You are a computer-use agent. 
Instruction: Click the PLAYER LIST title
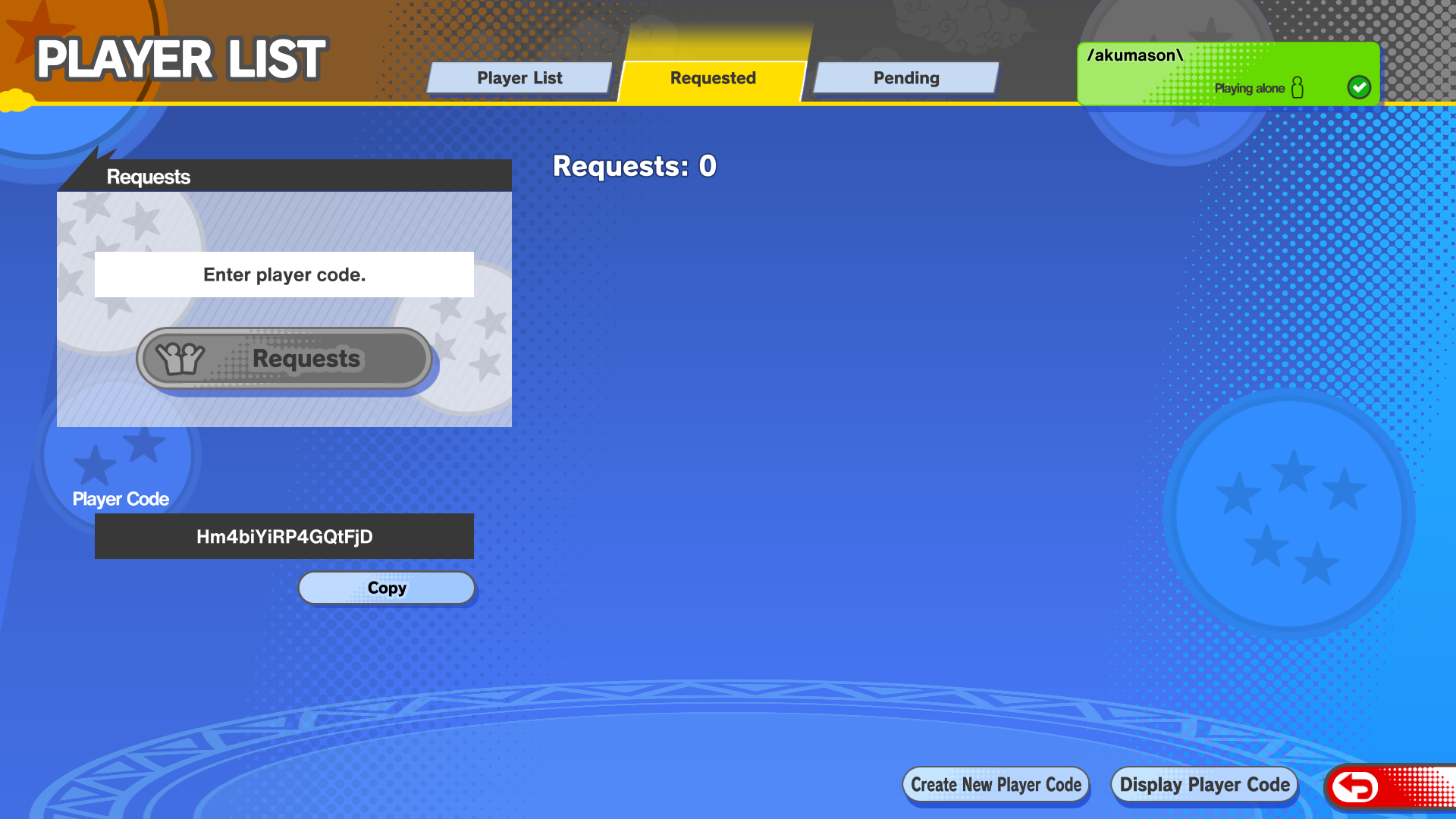180,59
